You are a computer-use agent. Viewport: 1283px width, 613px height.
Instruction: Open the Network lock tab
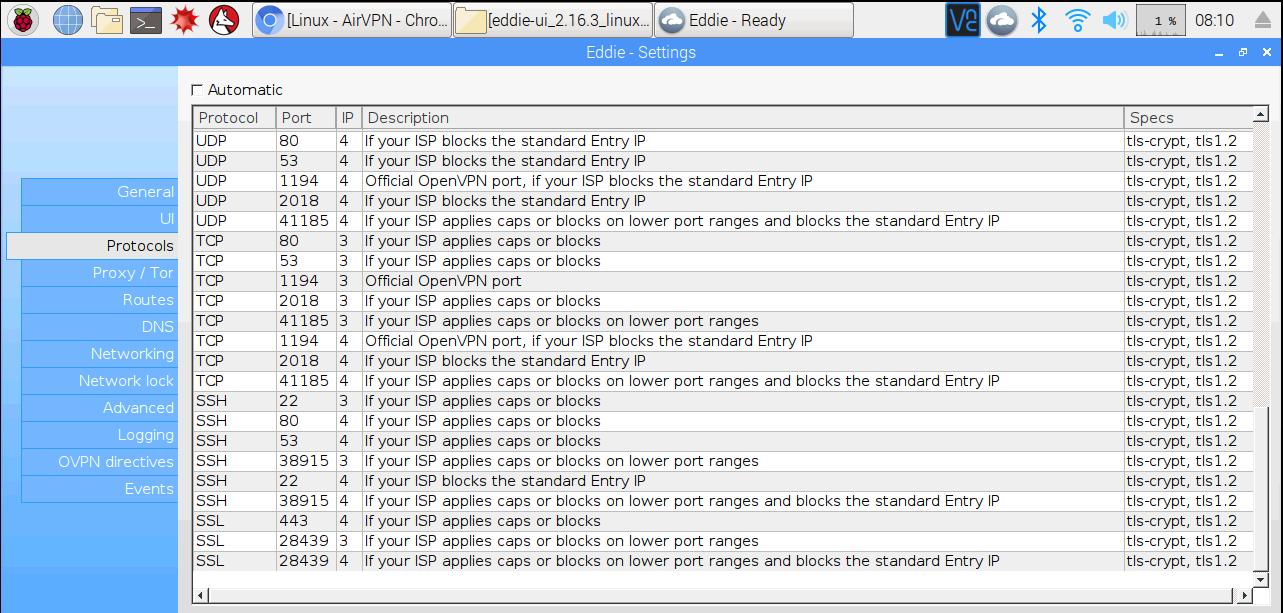point(99,381)
